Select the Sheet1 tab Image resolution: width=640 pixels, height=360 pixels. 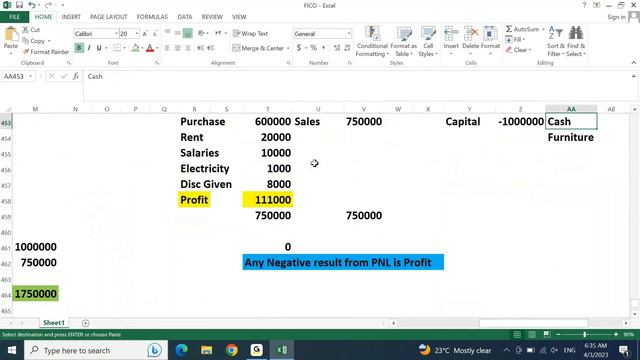tap(54, 323)
